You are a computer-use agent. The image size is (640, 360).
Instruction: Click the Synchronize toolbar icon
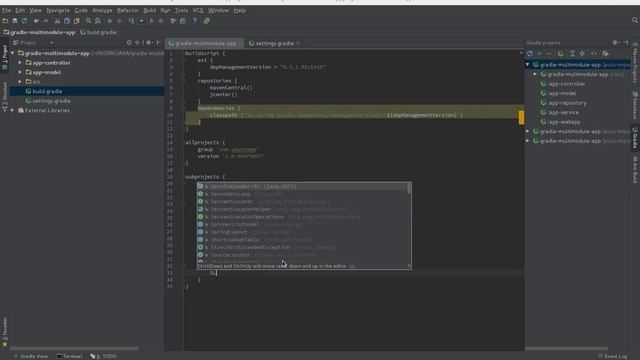[x=24, y=21]
